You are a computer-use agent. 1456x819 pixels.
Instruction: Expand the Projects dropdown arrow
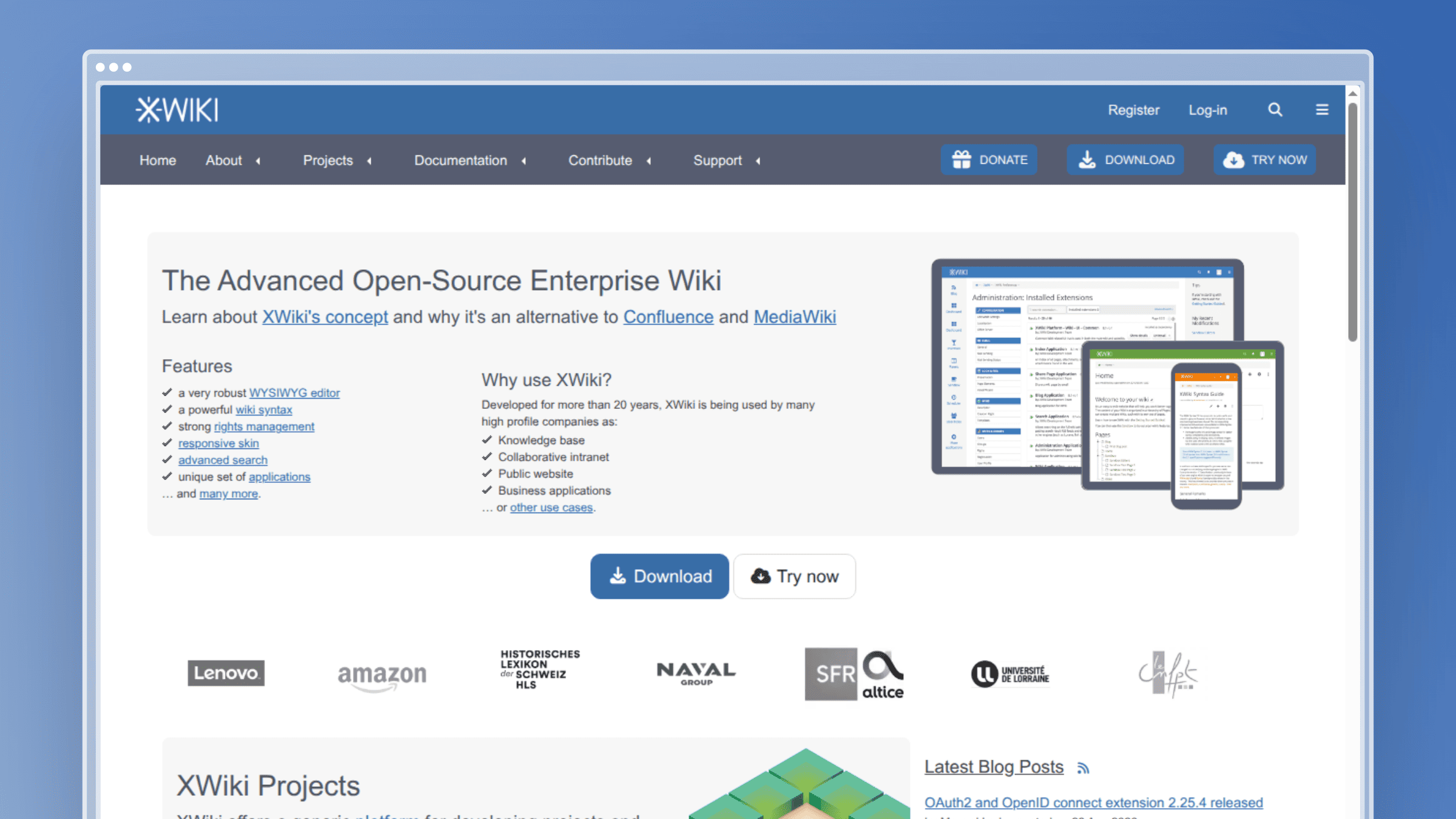tap(369, 161)
